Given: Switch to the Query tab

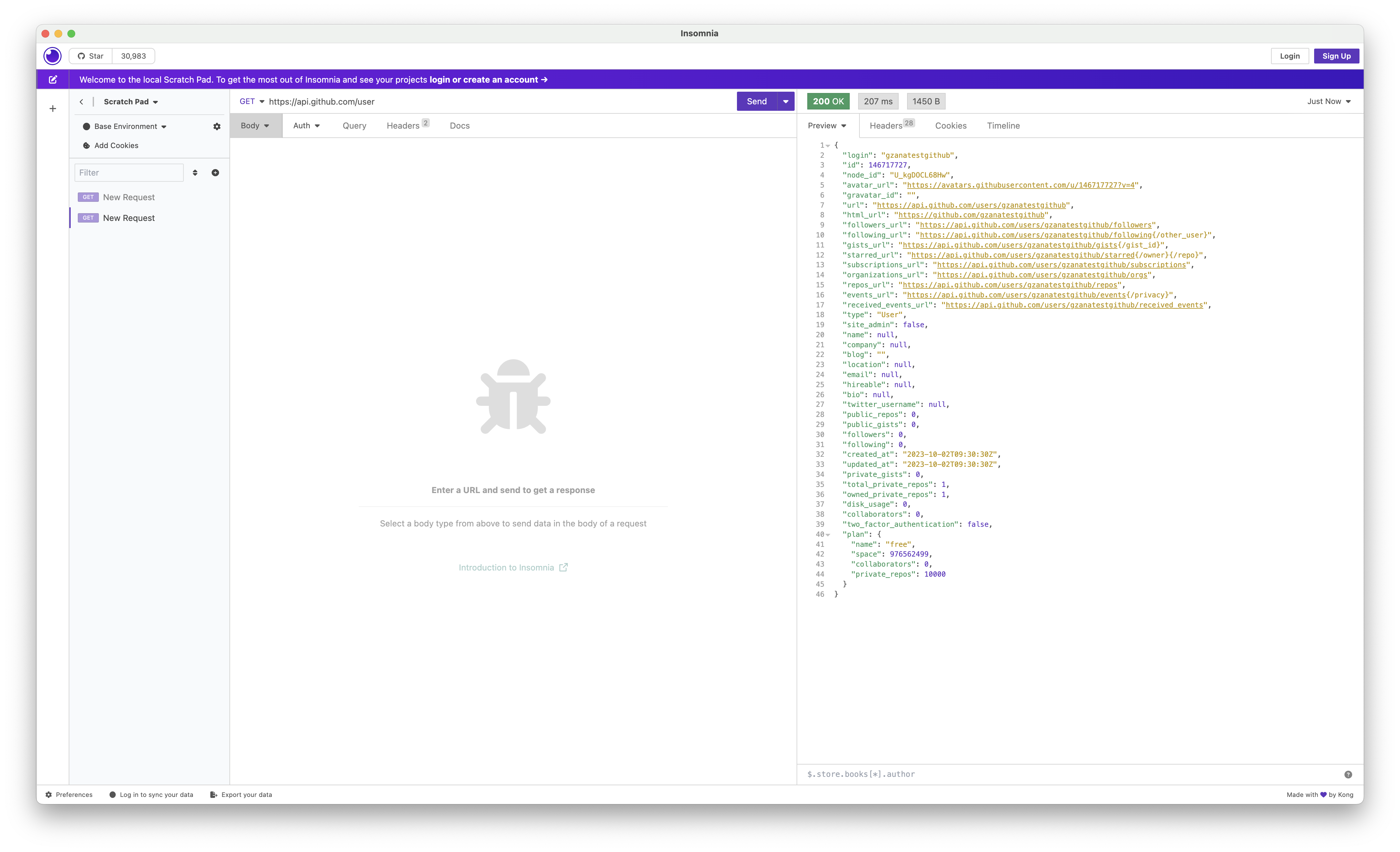Looking at the screenshot, I should 354,125.
